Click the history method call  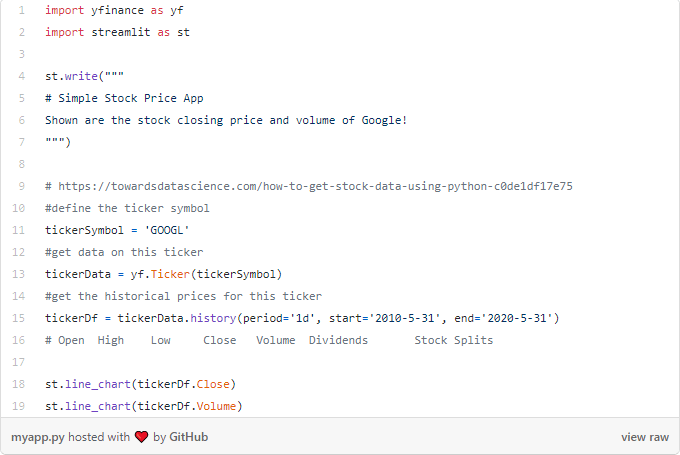coord(213,318)
